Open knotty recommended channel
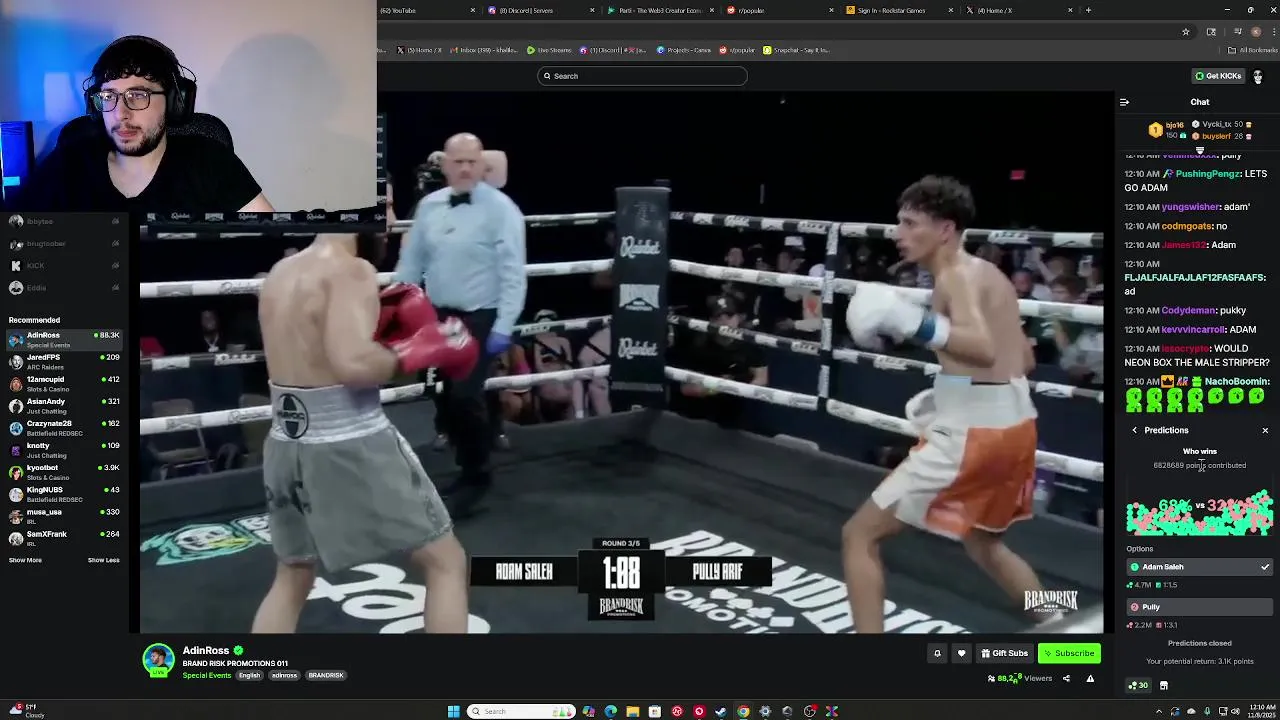 (x=64, y=450)
